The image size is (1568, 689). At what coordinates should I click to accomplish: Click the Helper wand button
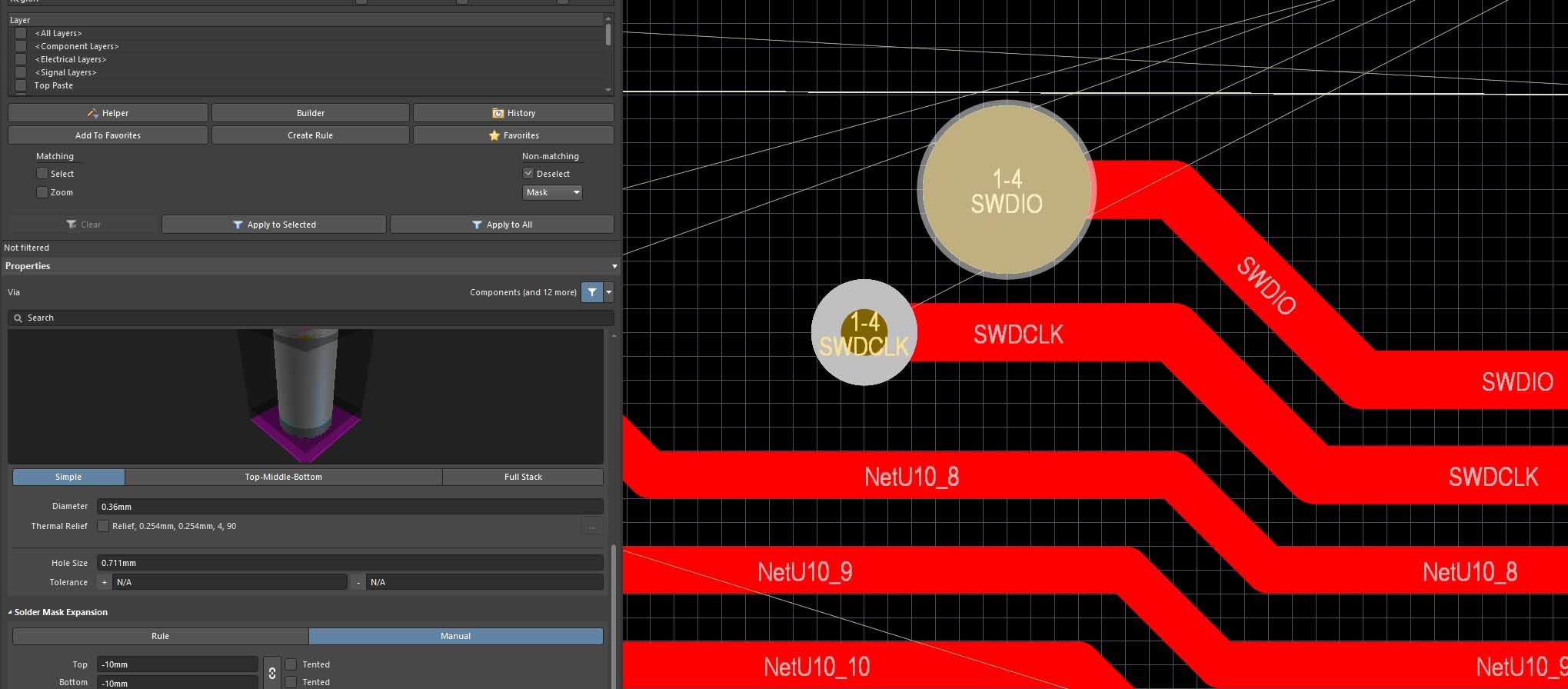tap(108, 113)
